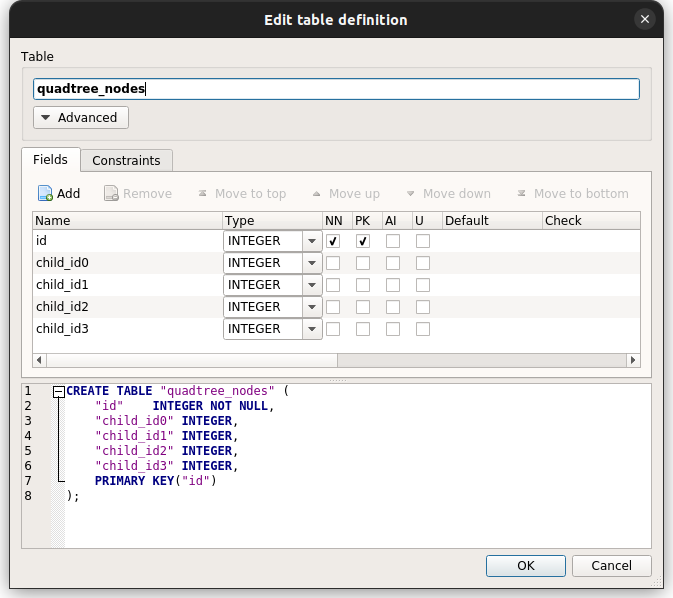Enable U checkbox for id field
Image resolution: width=673 pixels, height=598 pixels.
coord(423,241)
